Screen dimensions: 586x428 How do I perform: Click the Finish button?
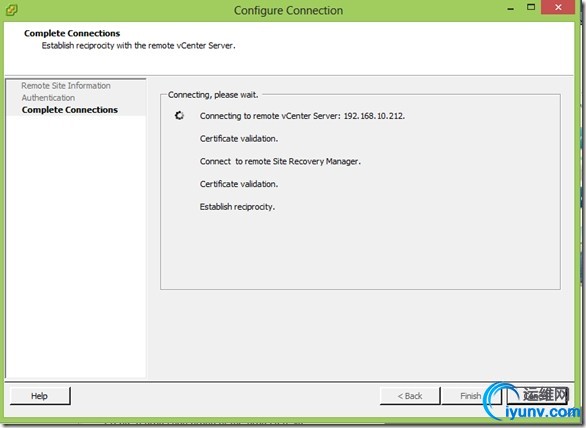471,395
